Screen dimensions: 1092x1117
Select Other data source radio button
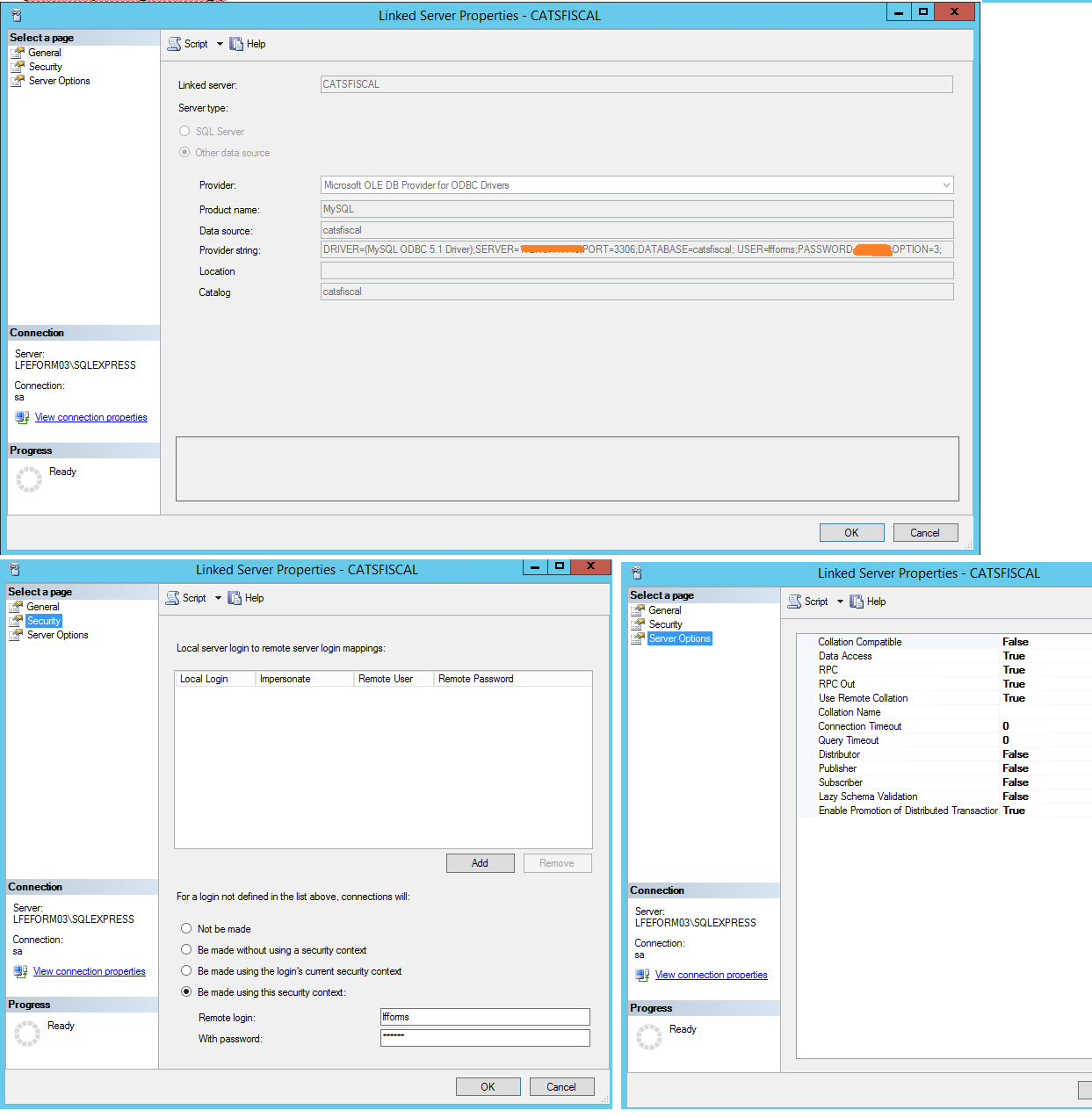(x=184, y=152)
